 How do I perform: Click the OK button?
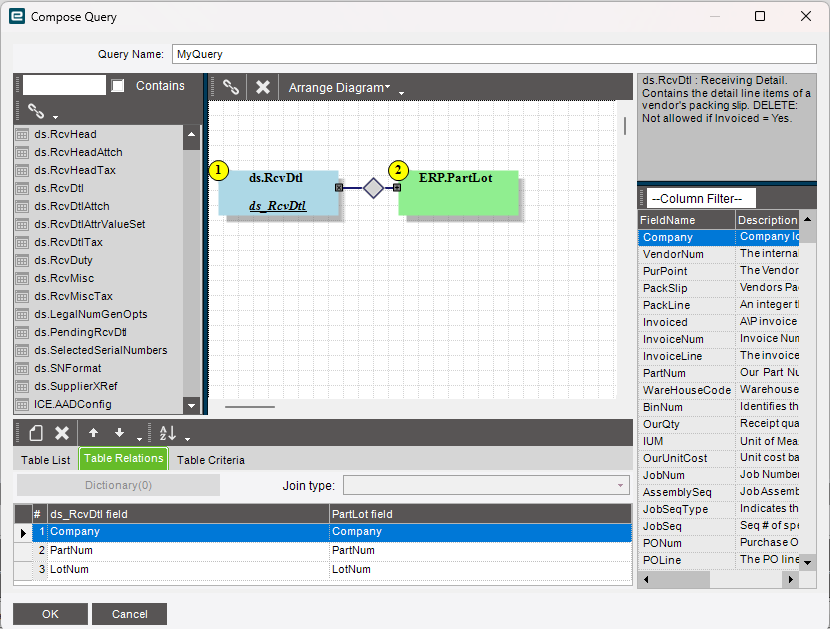click(x=50, y=614)
